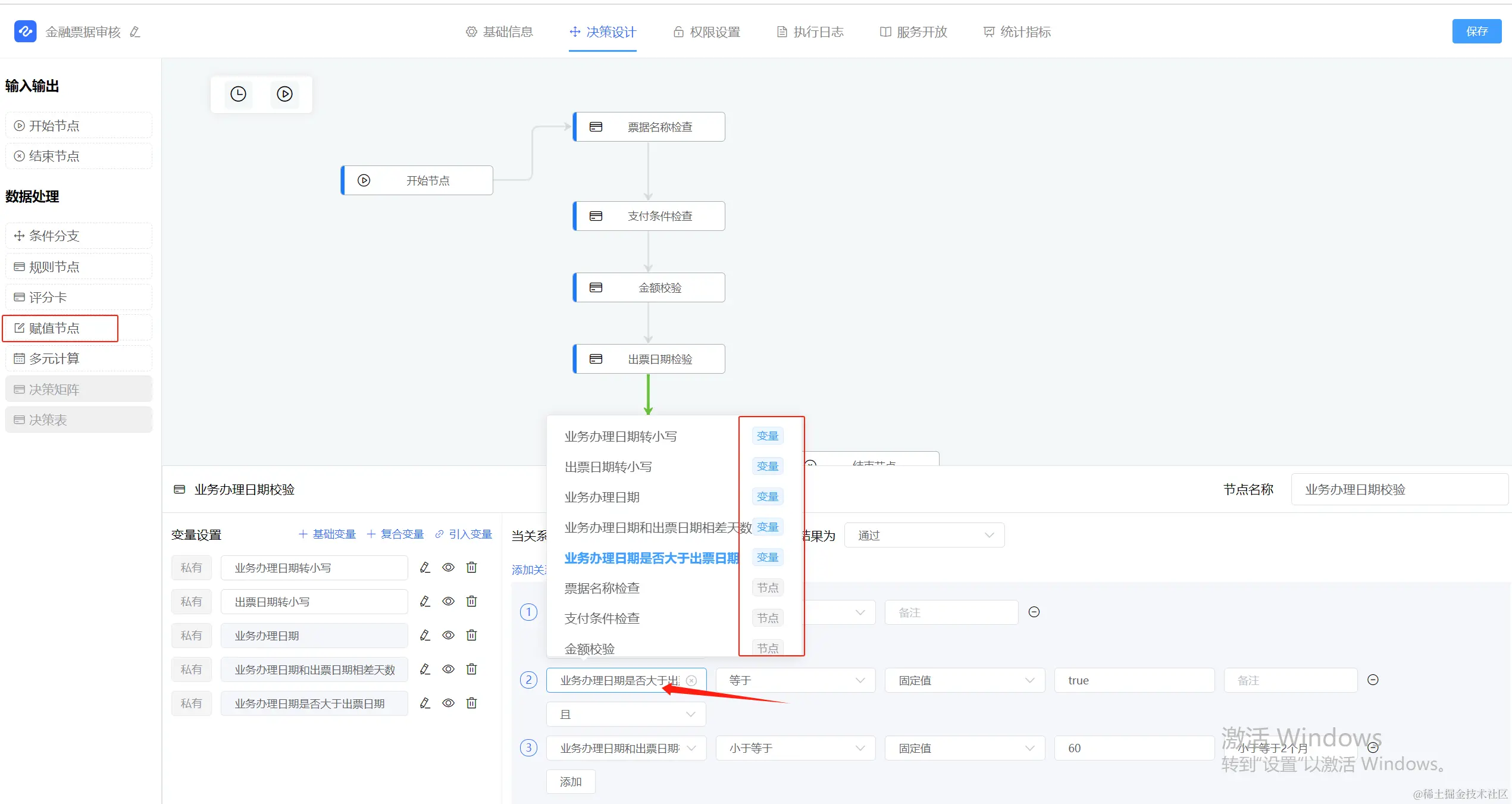
Task: Open the 通过 result dropdown
Action: [x=924, y=536]
